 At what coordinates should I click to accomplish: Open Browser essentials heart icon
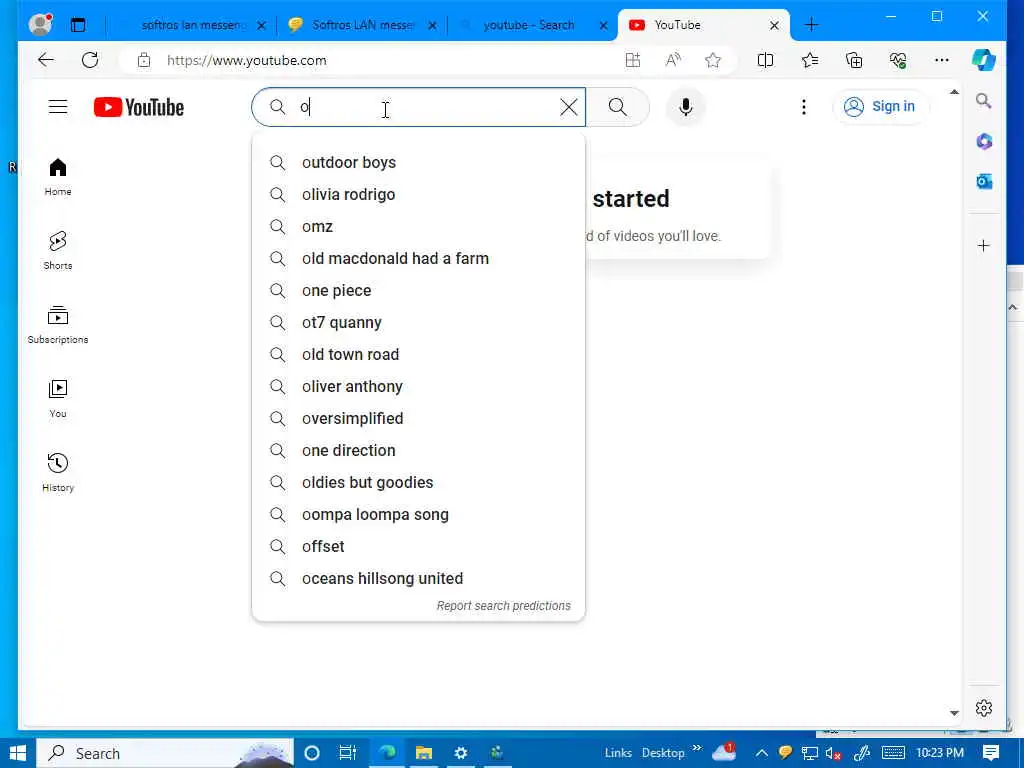click(898, 60)
